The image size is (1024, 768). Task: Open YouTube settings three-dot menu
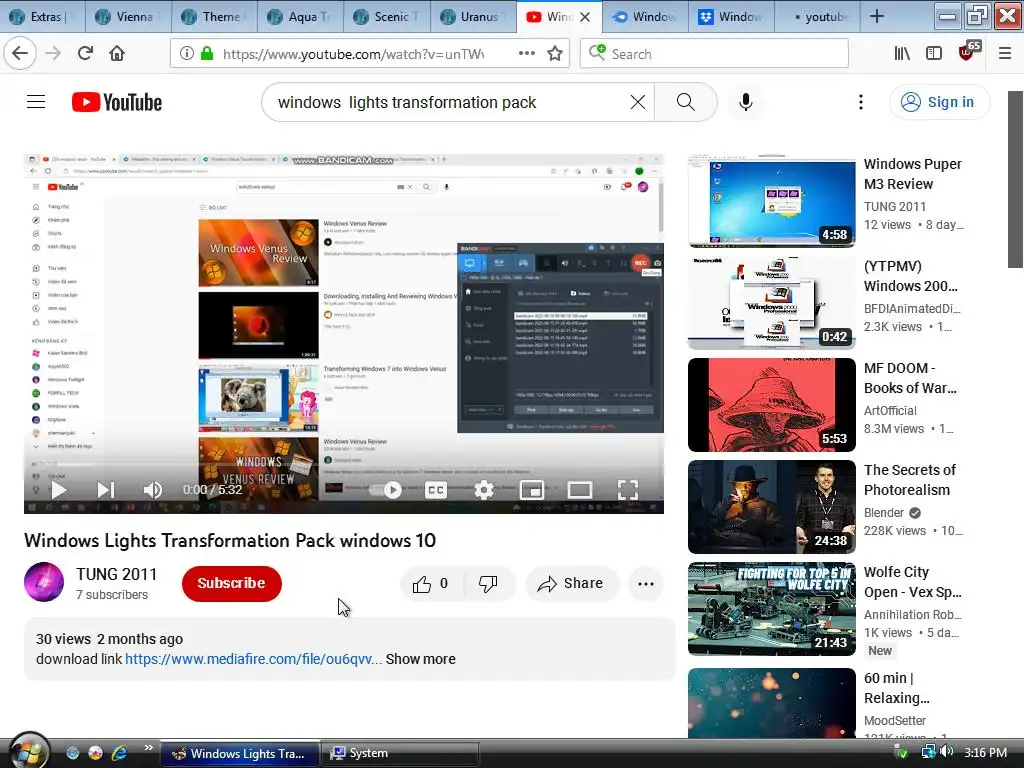(861, 102)
